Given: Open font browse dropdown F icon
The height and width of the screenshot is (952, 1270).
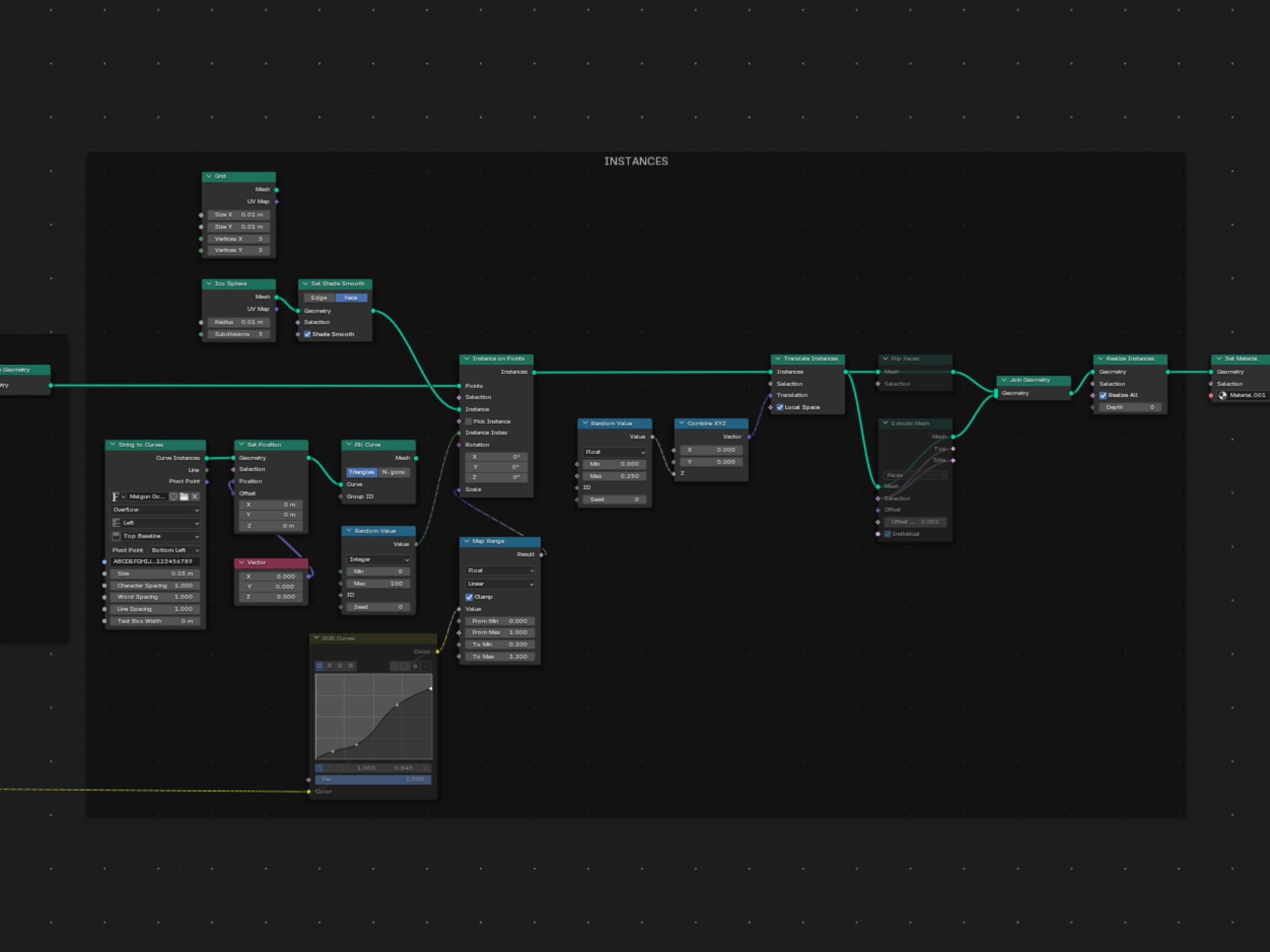Looking at the screenshot, I should coord(118,496).
